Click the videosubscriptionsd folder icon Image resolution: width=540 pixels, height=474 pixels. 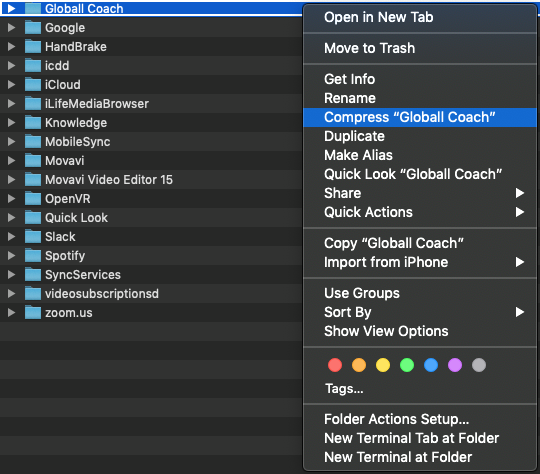click(x=33, y=293)
